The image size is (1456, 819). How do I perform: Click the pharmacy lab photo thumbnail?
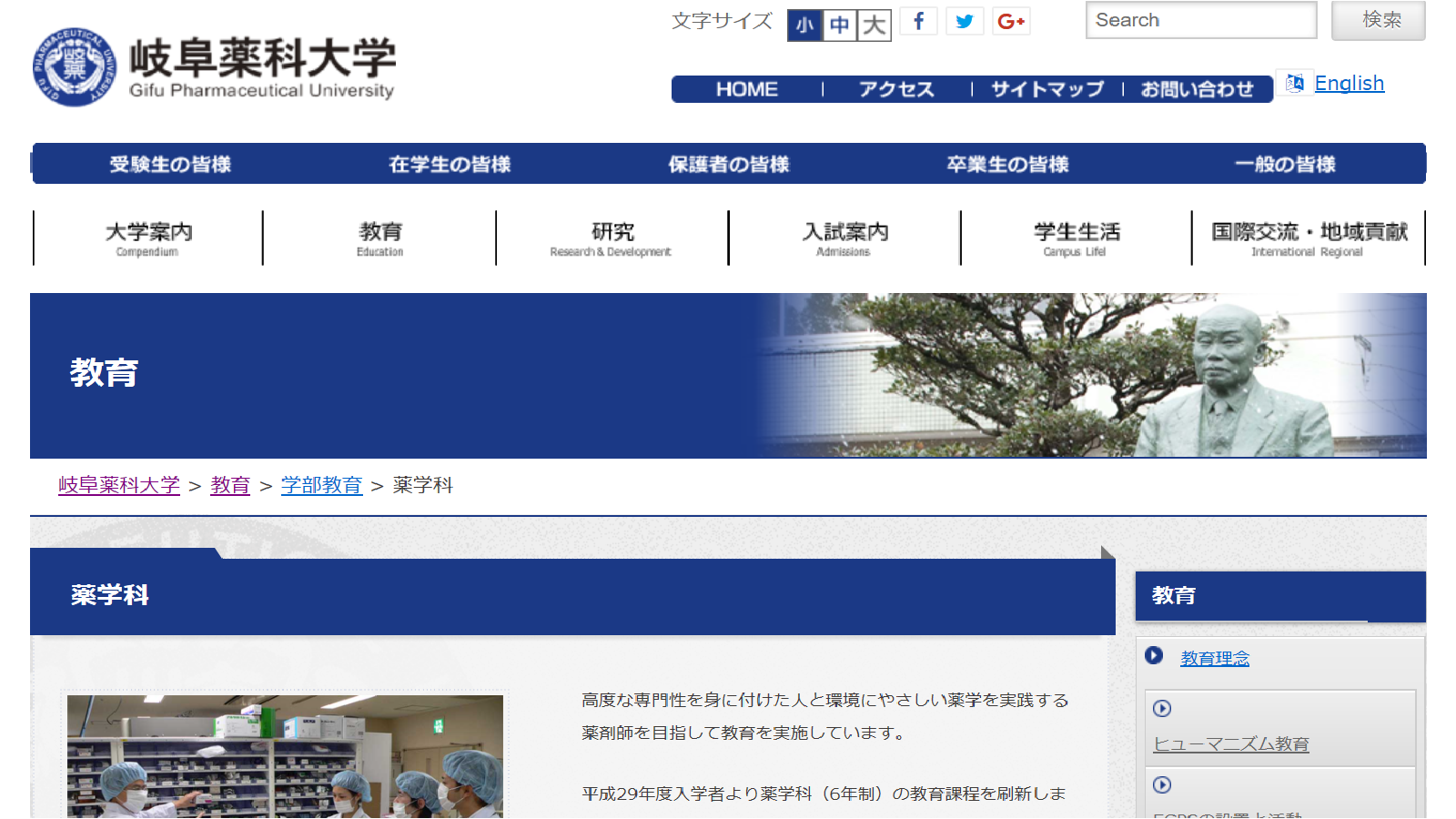pos(285,755)
